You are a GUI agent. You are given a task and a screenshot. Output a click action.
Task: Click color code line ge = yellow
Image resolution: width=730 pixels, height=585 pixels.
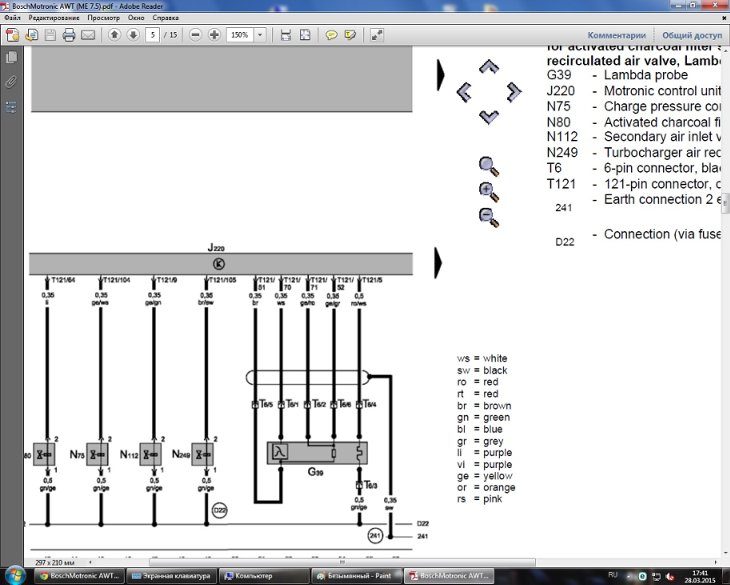pos(485,476)
